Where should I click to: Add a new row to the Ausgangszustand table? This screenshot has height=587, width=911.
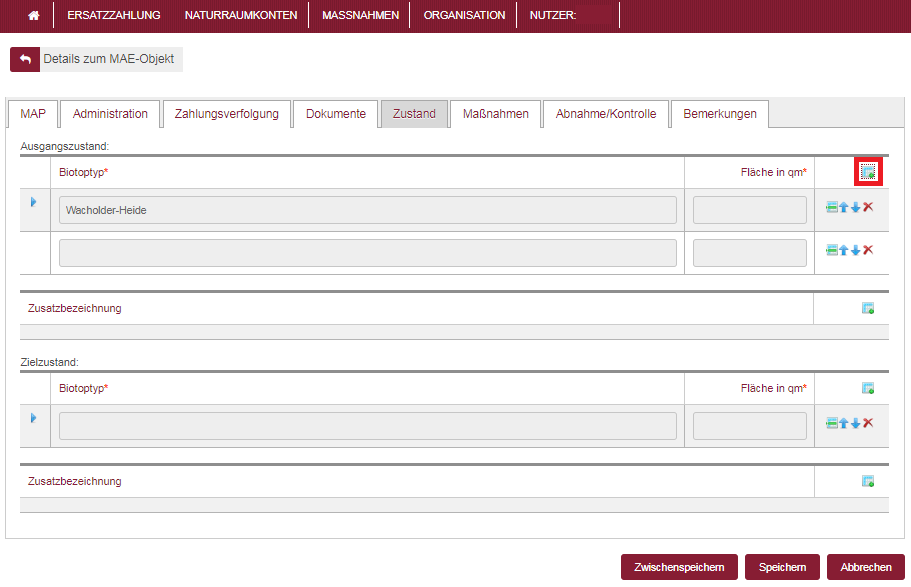tap(868, 172)
